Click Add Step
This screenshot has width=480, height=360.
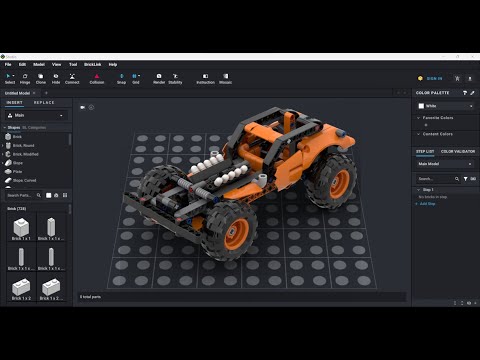click(x=425, y=204)
